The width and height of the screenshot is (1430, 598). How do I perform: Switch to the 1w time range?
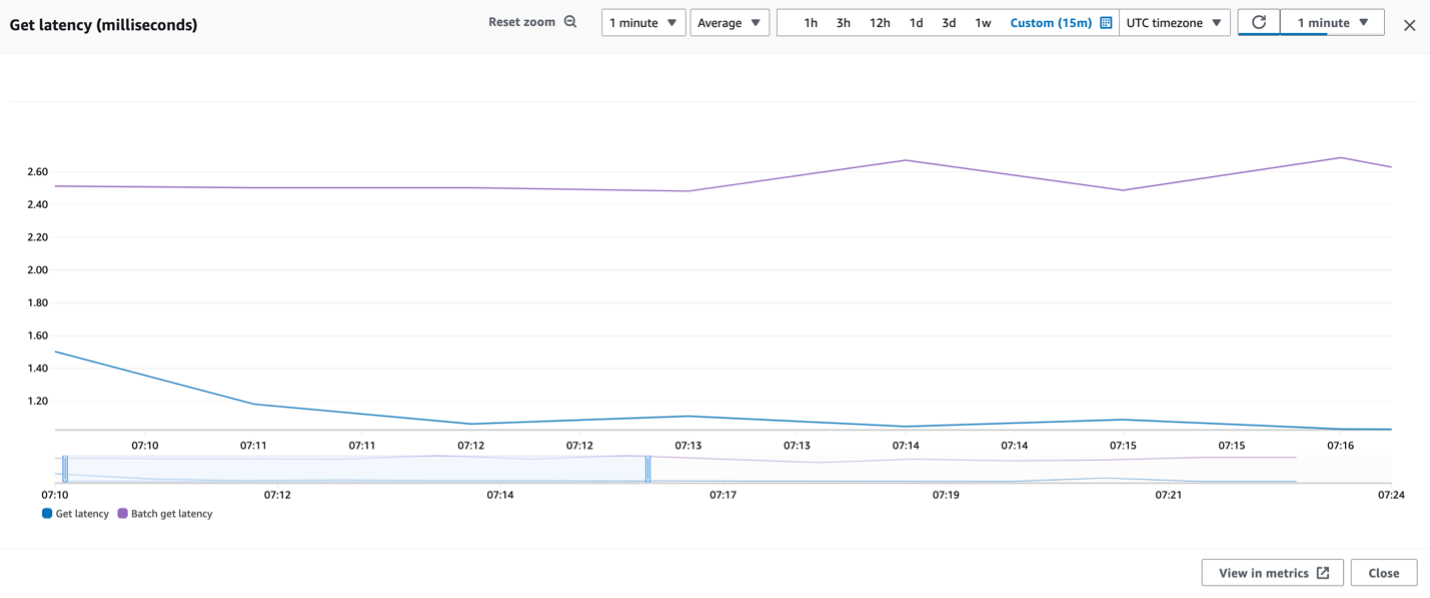(x=981, y=22)
